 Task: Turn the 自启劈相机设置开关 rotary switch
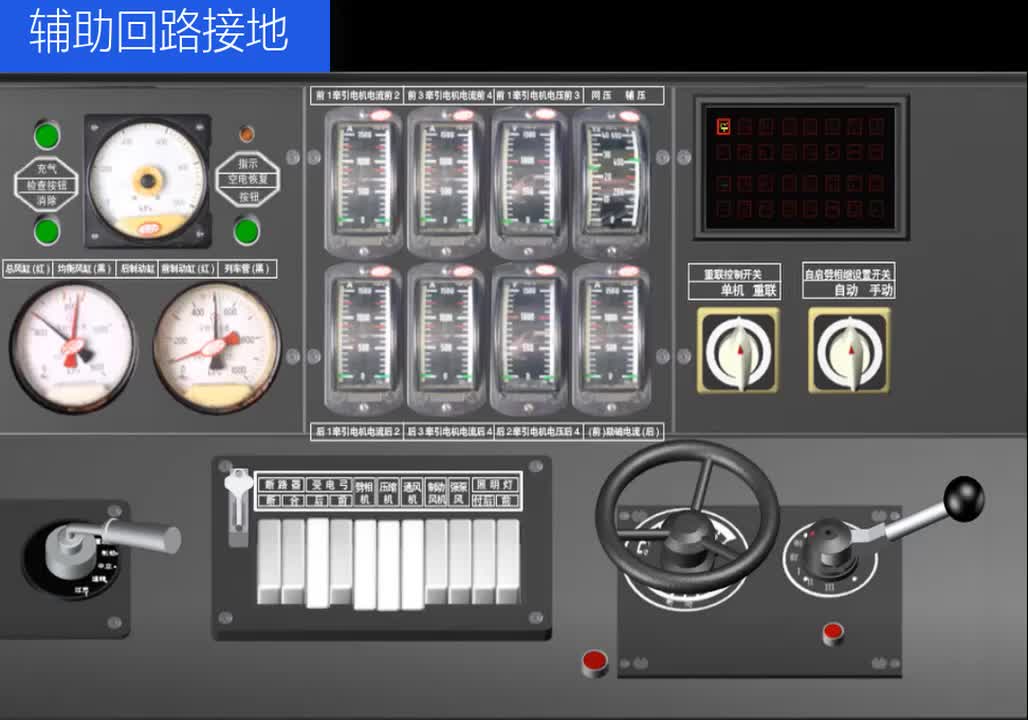[850, 351]
